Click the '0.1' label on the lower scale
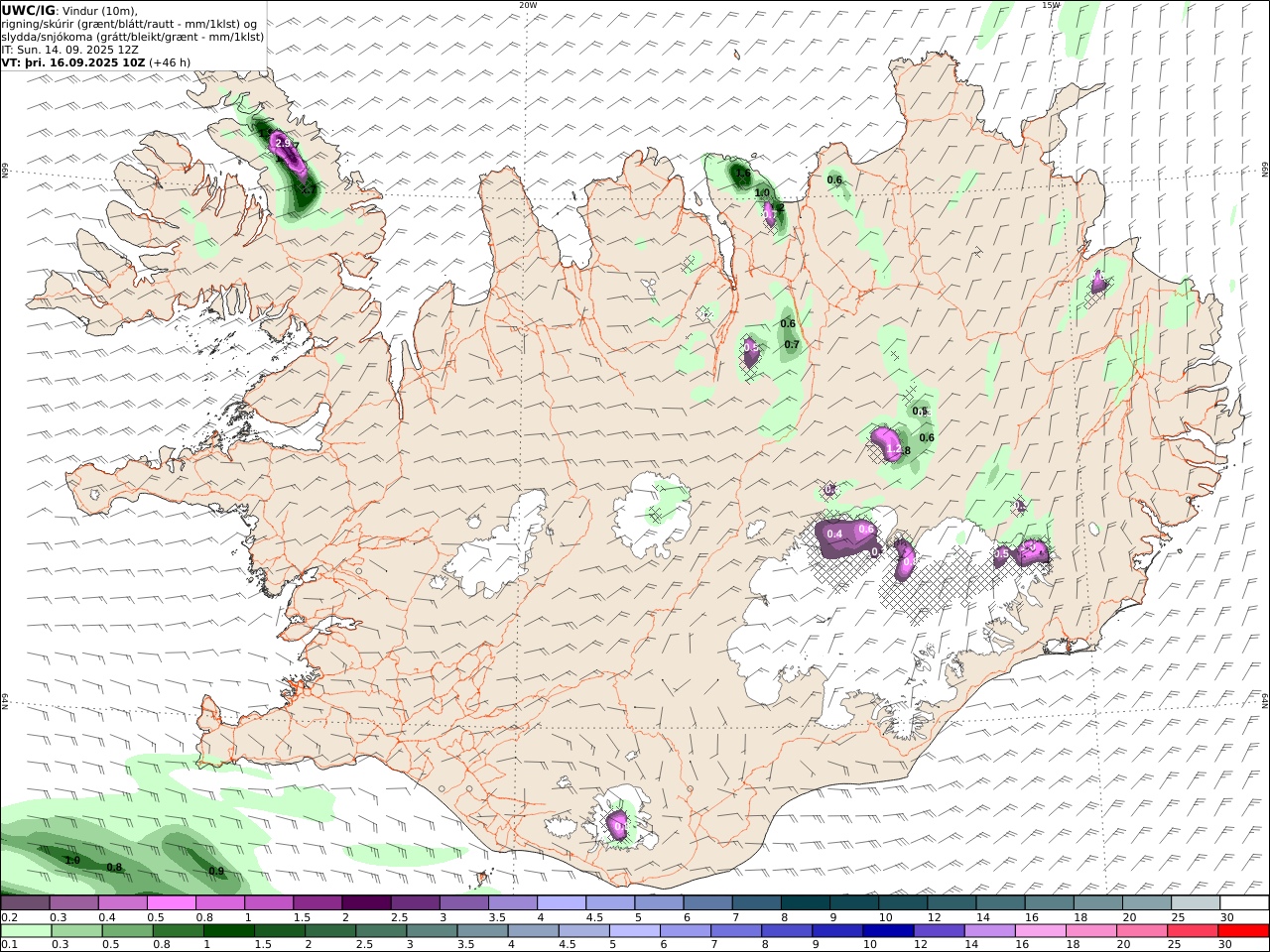Viewport: 1270px width, 952px height. (x=7, y=945)
